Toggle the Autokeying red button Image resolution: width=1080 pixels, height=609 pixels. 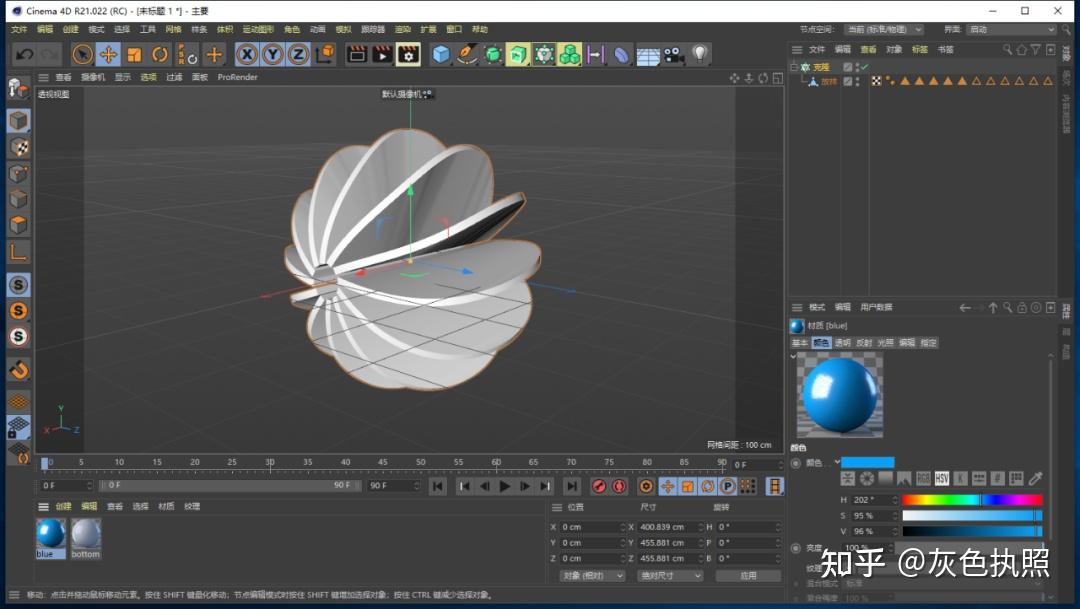click(x=619, y=486)
